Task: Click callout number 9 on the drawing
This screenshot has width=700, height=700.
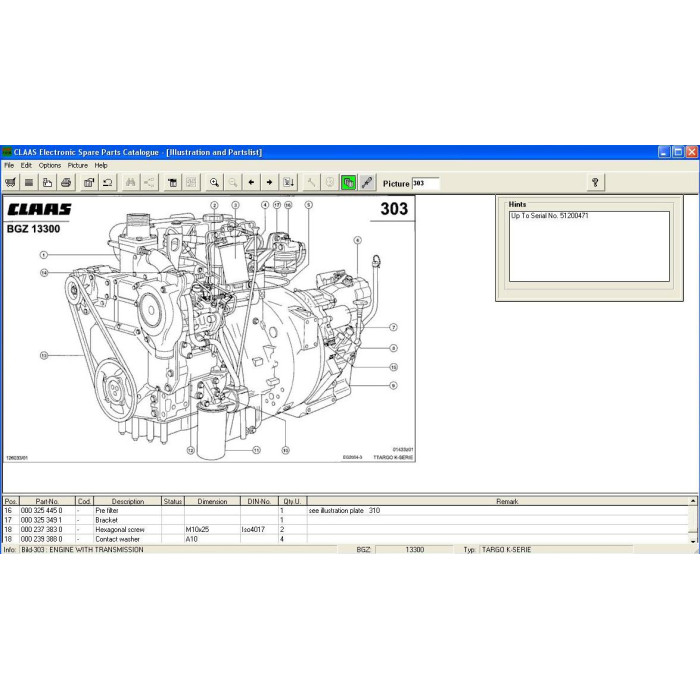Action: coord(393,385)
